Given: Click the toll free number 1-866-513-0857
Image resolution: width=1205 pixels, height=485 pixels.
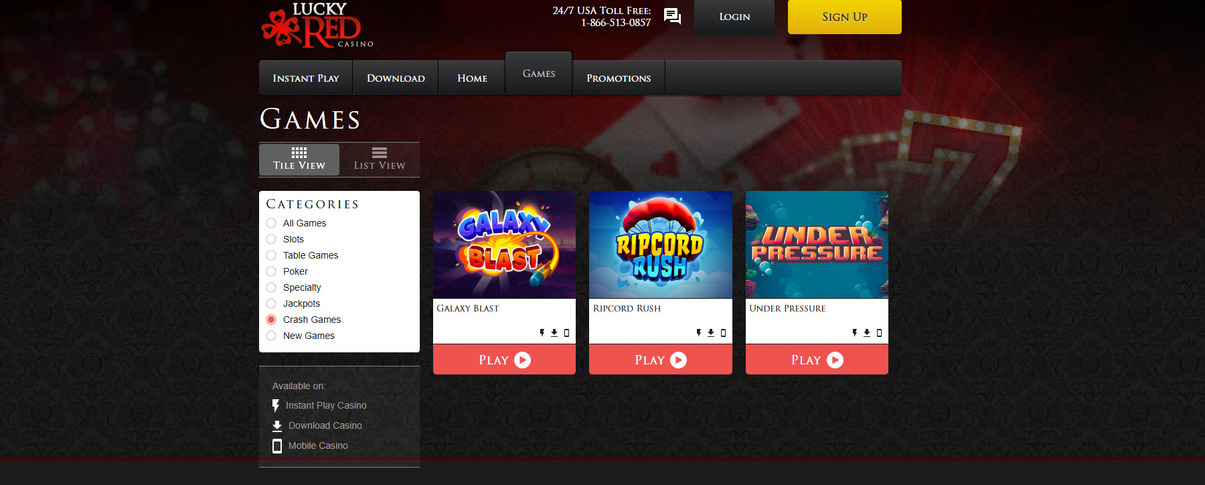Looking at the screenshot, I should pyautogui.click(x=616, y=23).
